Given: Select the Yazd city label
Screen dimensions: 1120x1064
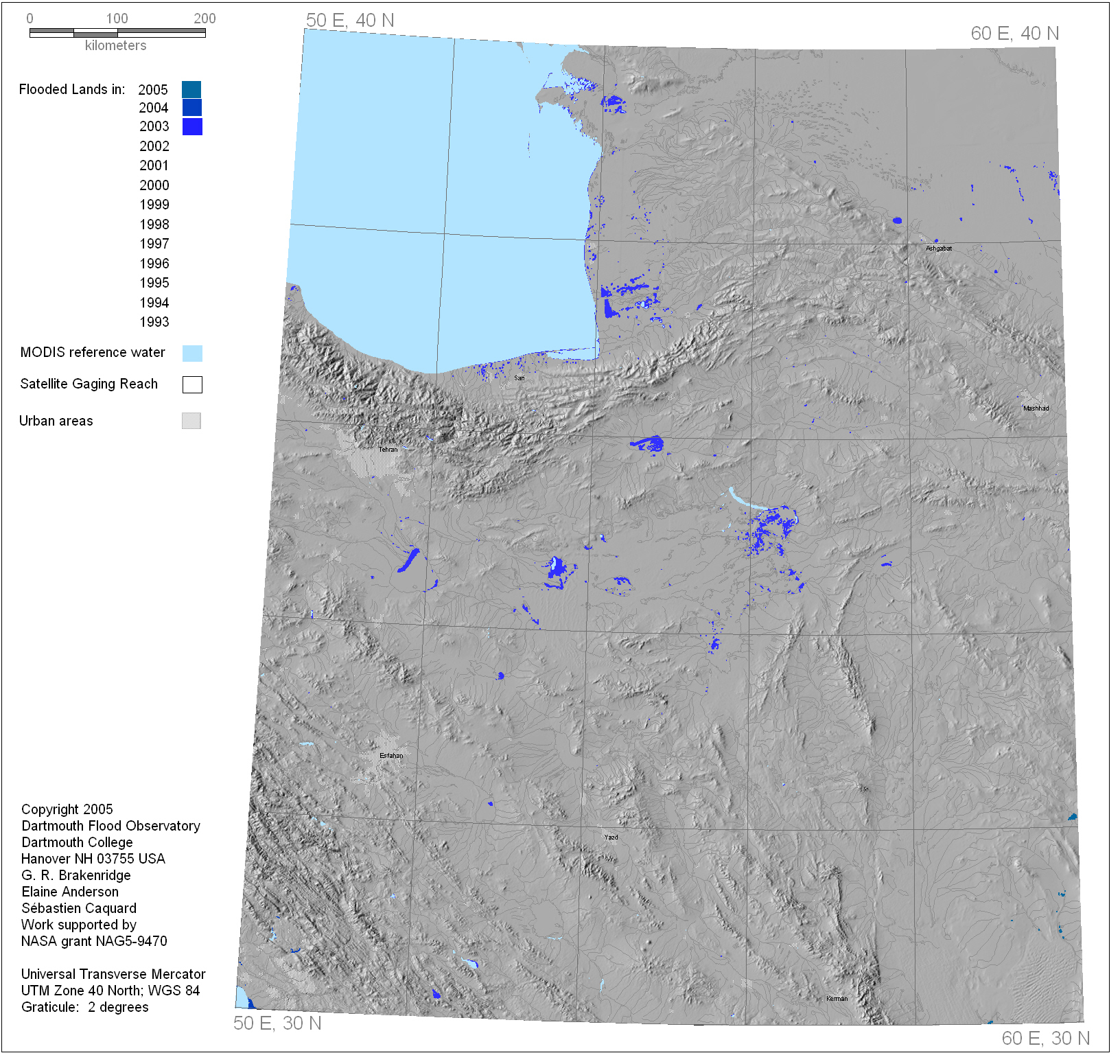Looking at the screenshot, I should (611, 837).
